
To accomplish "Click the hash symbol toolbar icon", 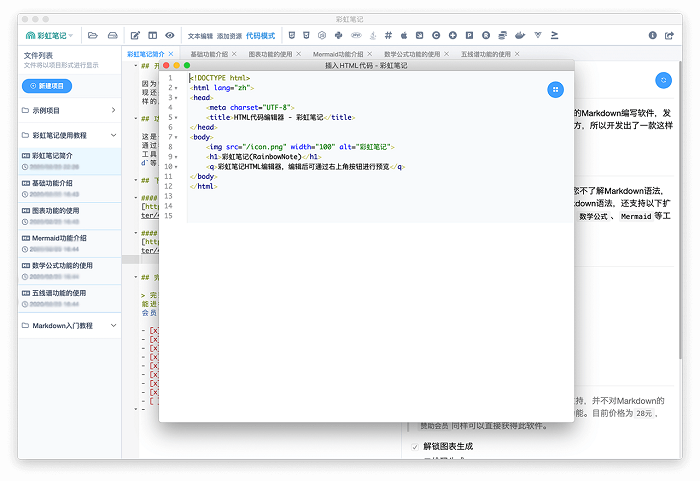I will tap(388, 35).
